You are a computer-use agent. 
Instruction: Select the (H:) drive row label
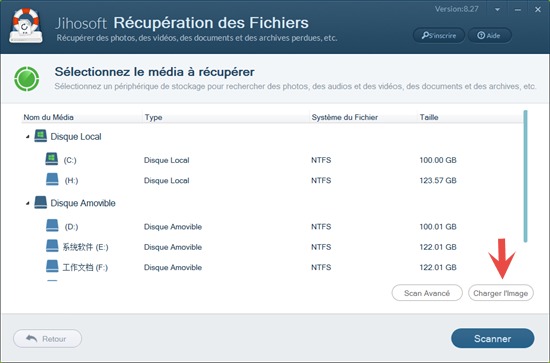[71, 181]
